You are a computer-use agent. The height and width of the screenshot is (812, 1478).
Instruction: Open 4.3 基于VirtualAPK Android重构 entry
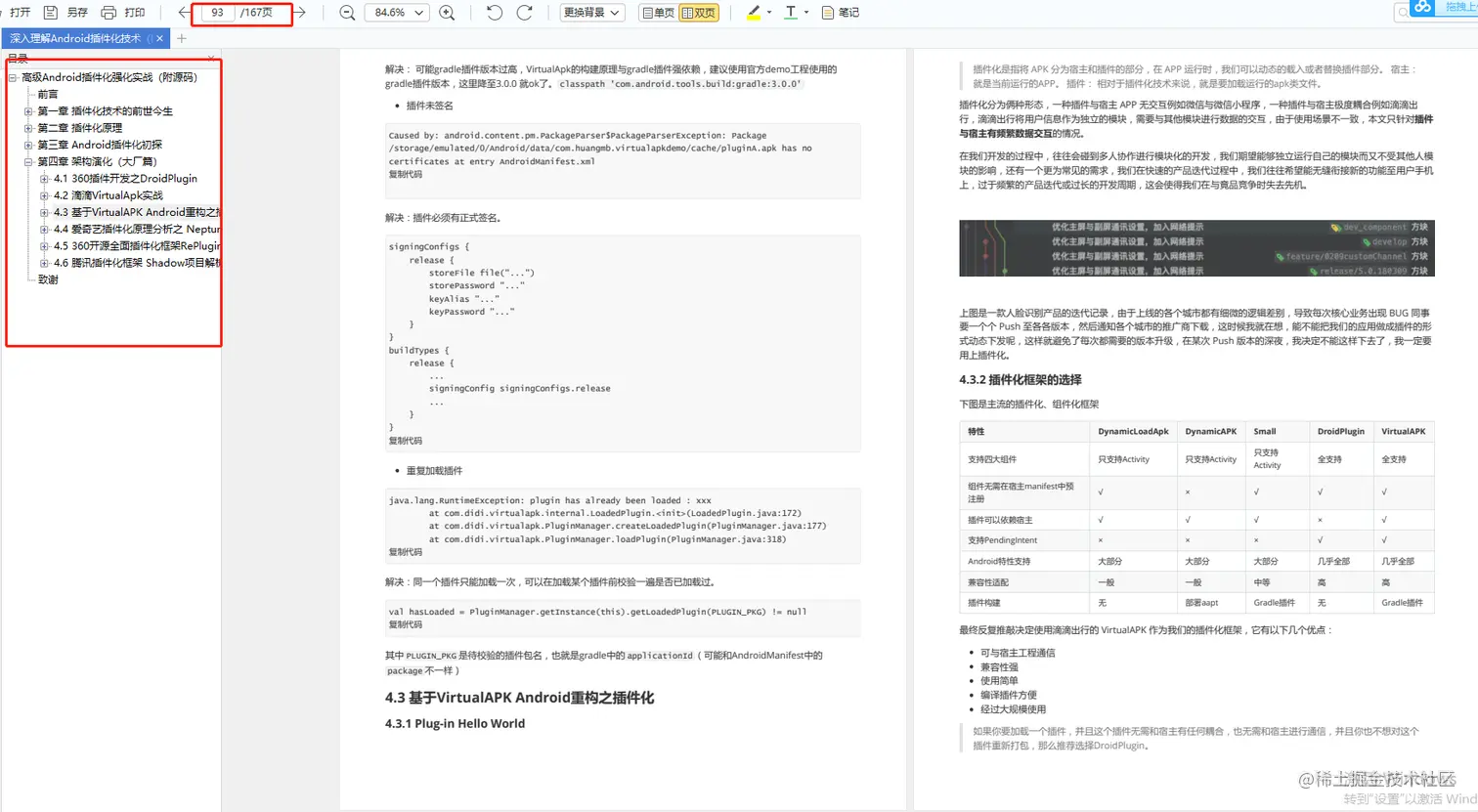tap(138, 212)
